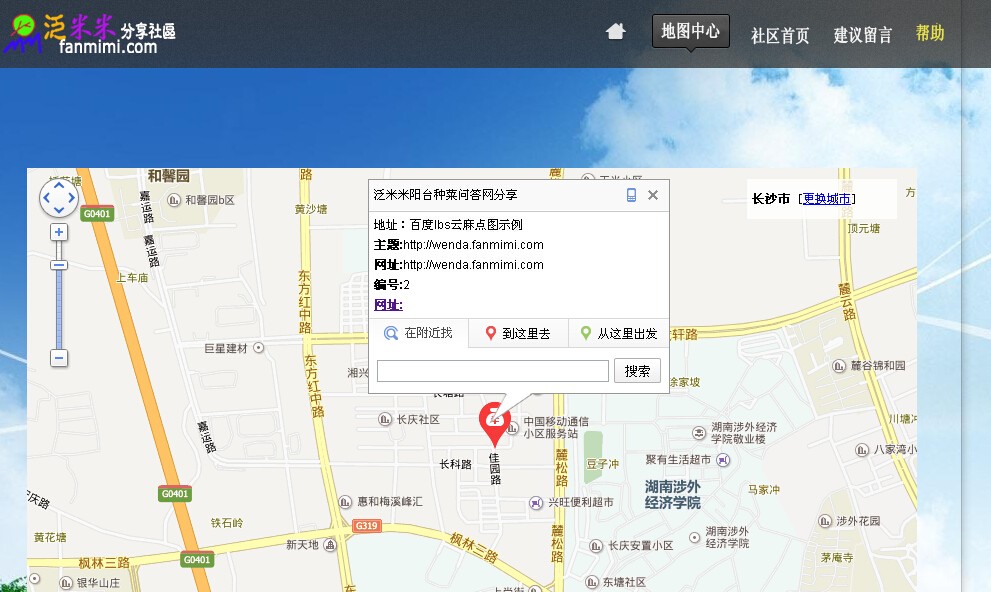Click the G319 highway shield

click(367, 526)
